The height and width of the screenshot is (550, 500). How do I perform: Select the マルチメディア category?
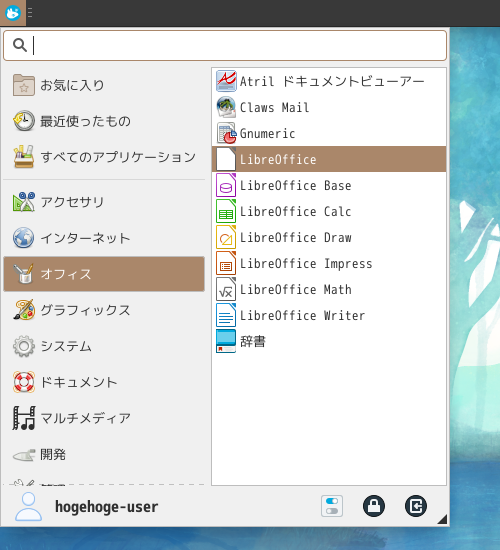point(104,418)
